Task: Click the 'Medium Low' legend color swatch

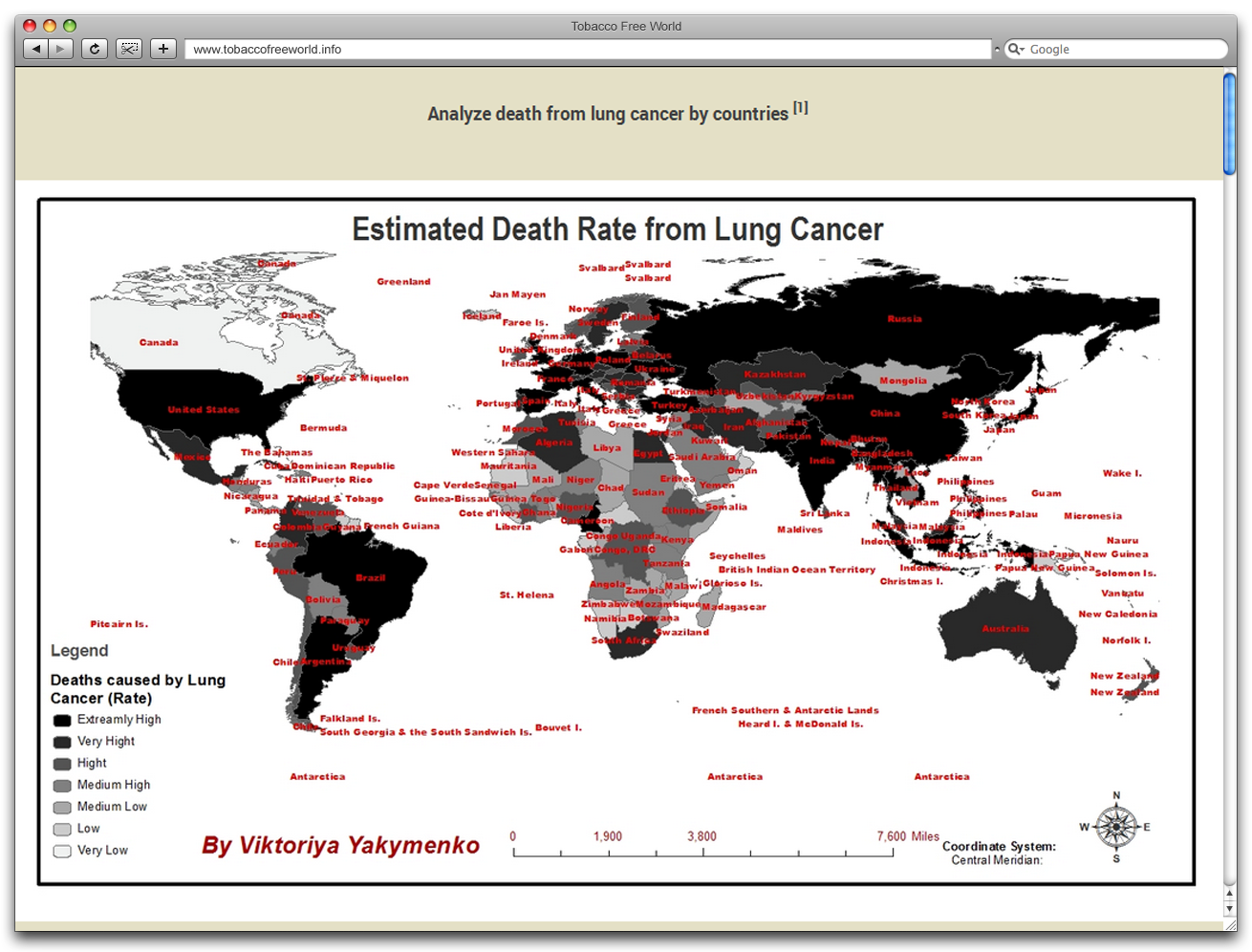Action: (62, 808)
